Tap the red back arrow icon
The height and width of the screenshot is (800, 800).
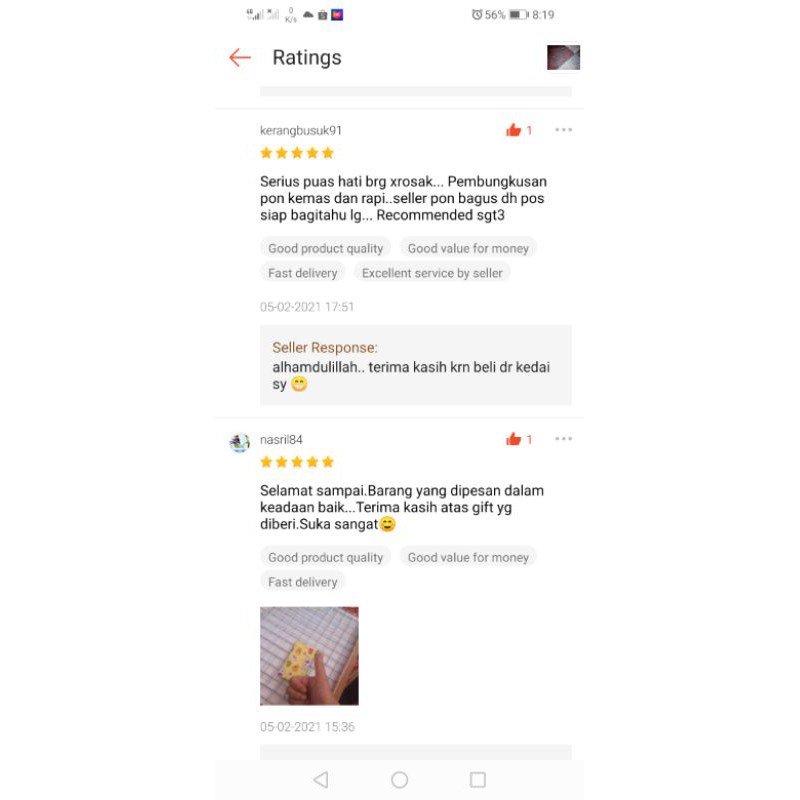point(240,58)
